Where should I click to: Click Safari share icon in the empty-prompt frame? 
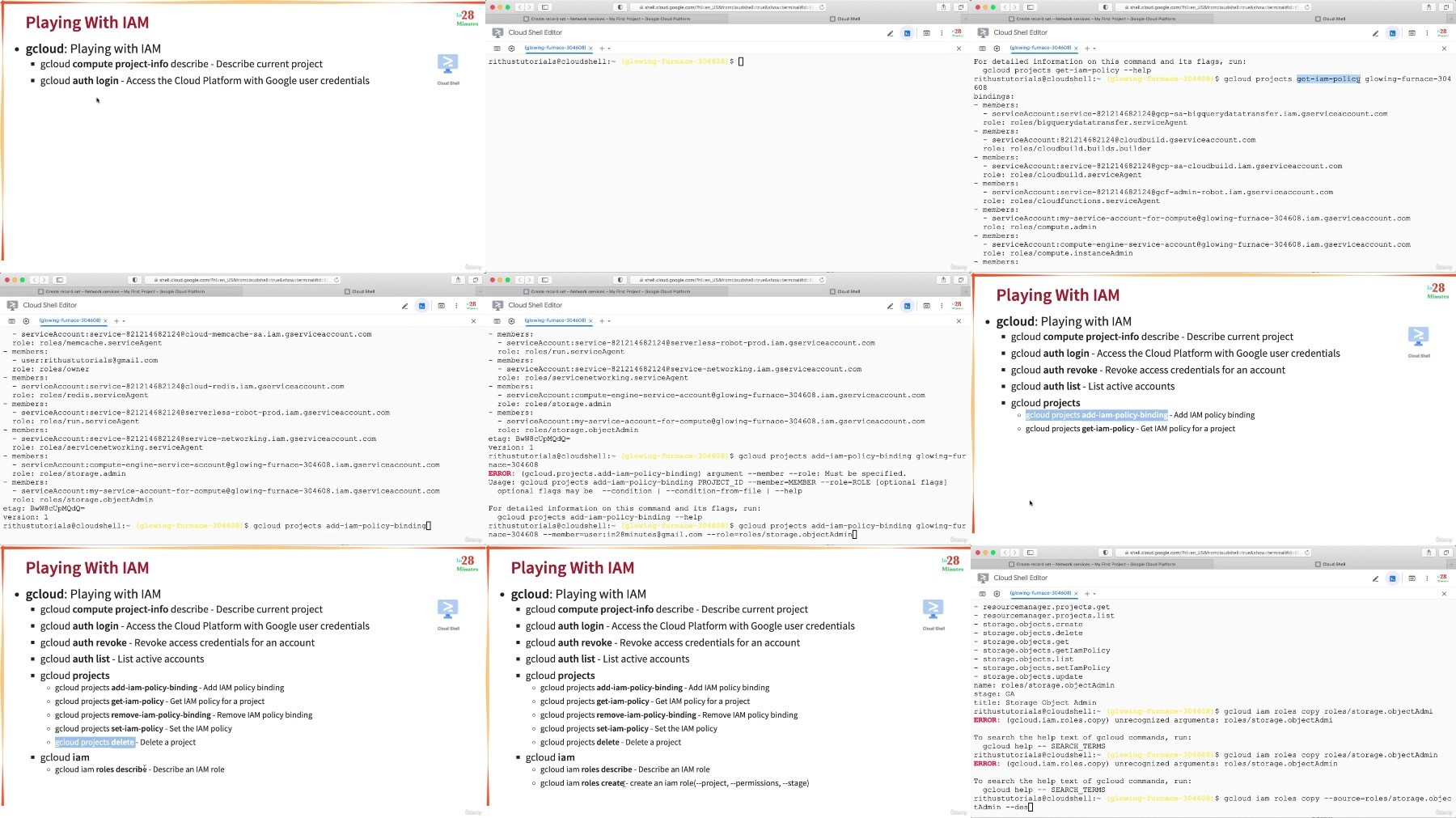pos(943,7)
